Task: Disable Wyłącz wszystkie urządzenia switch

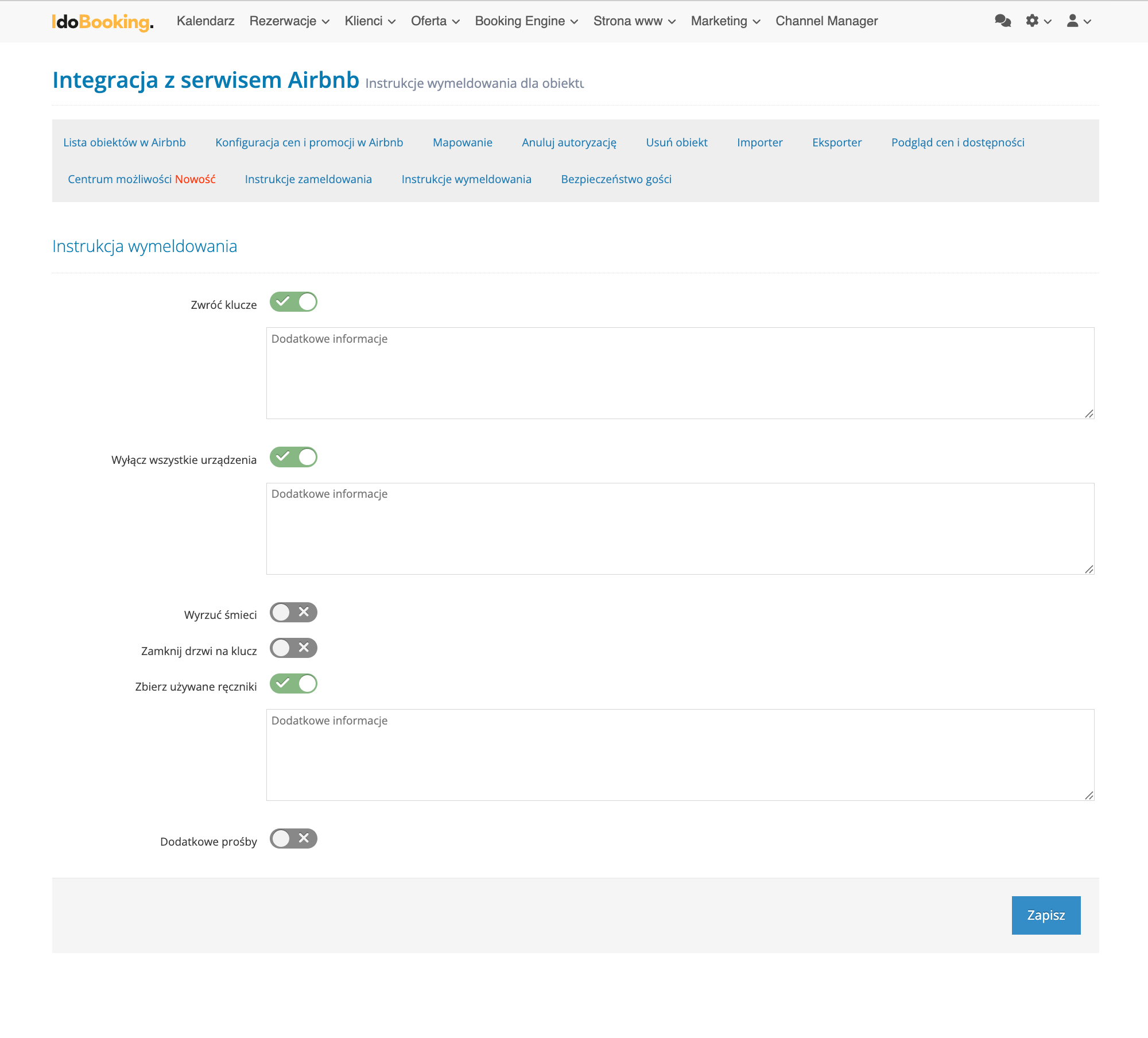Action: pyautogui.click(x=293, y=457)
